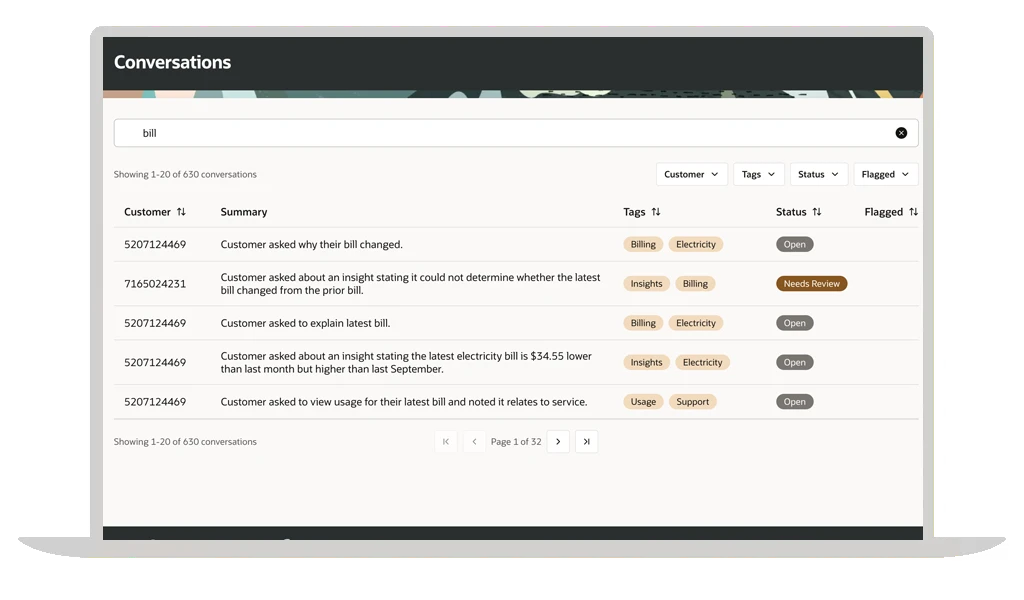Click the Usage tag

coord(643,402)
